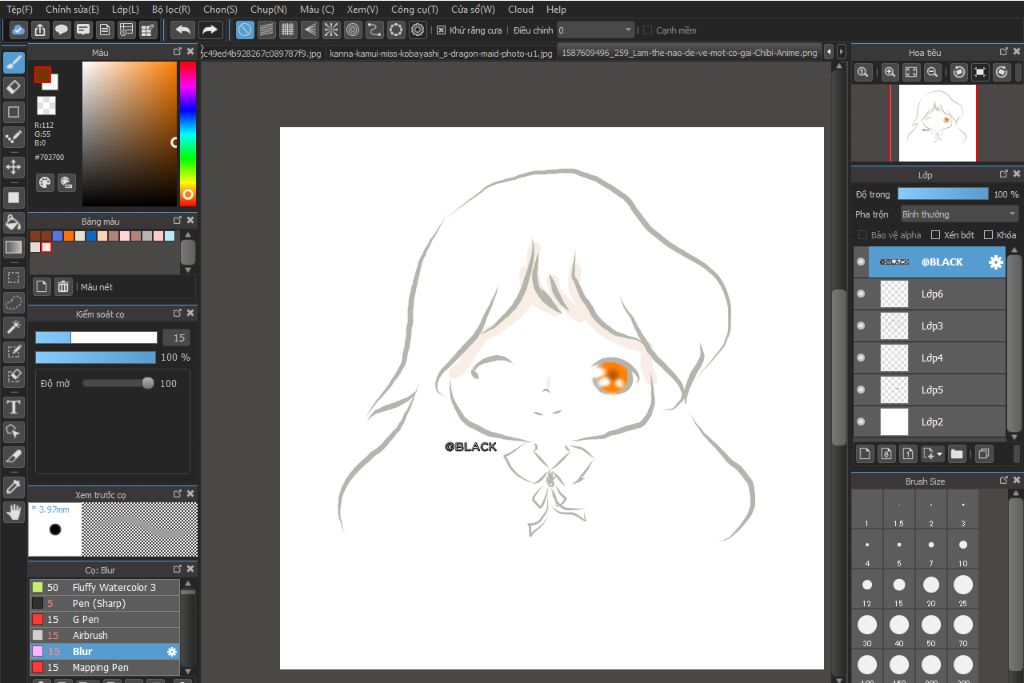Screen dimensions: 1024x683
Task: Switch to kanna-kamui document tab
Action: [x=441, y=53]
